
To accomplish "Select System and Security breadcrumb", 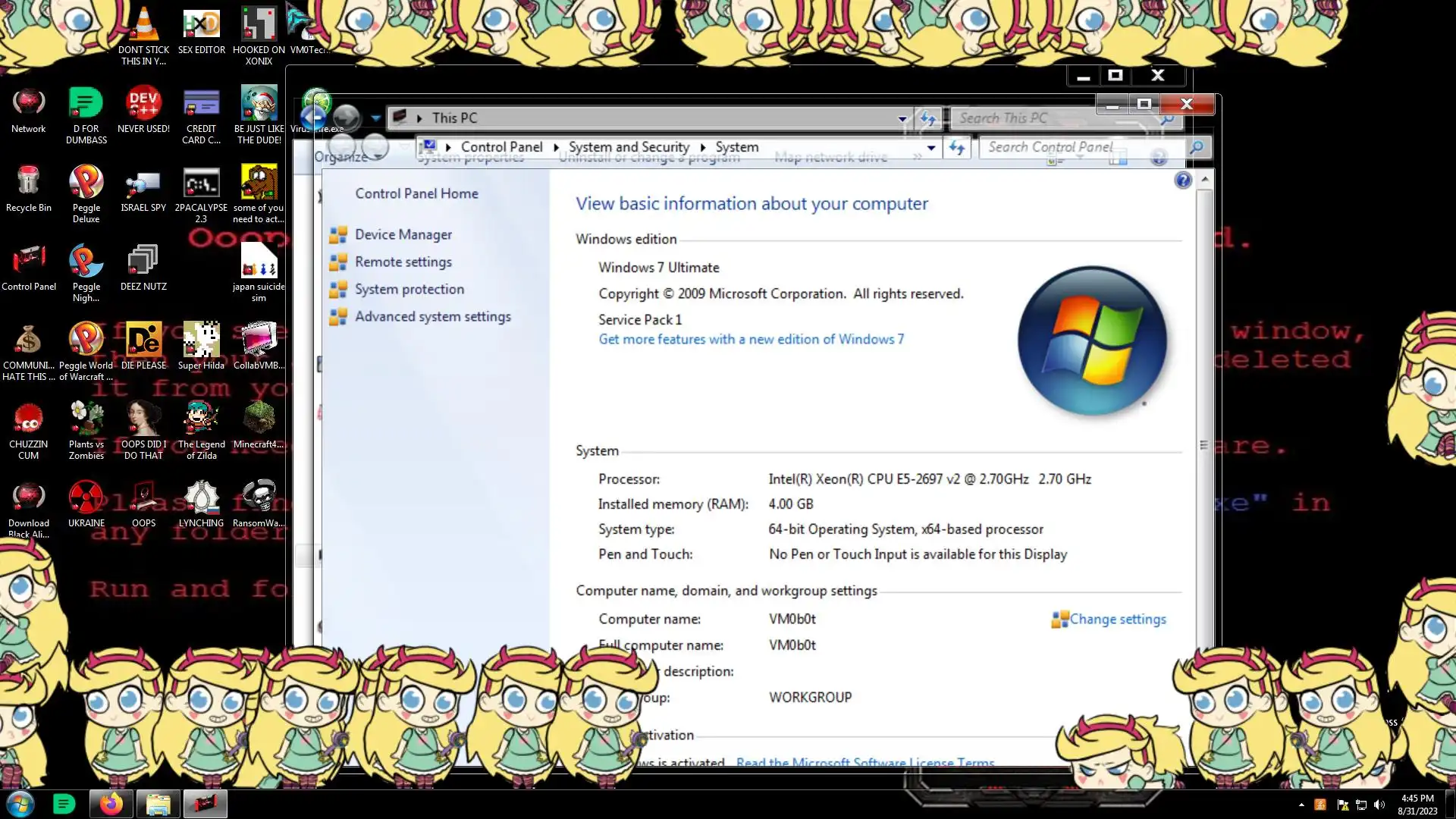I will pyautogui.click(x=629, y=147).
